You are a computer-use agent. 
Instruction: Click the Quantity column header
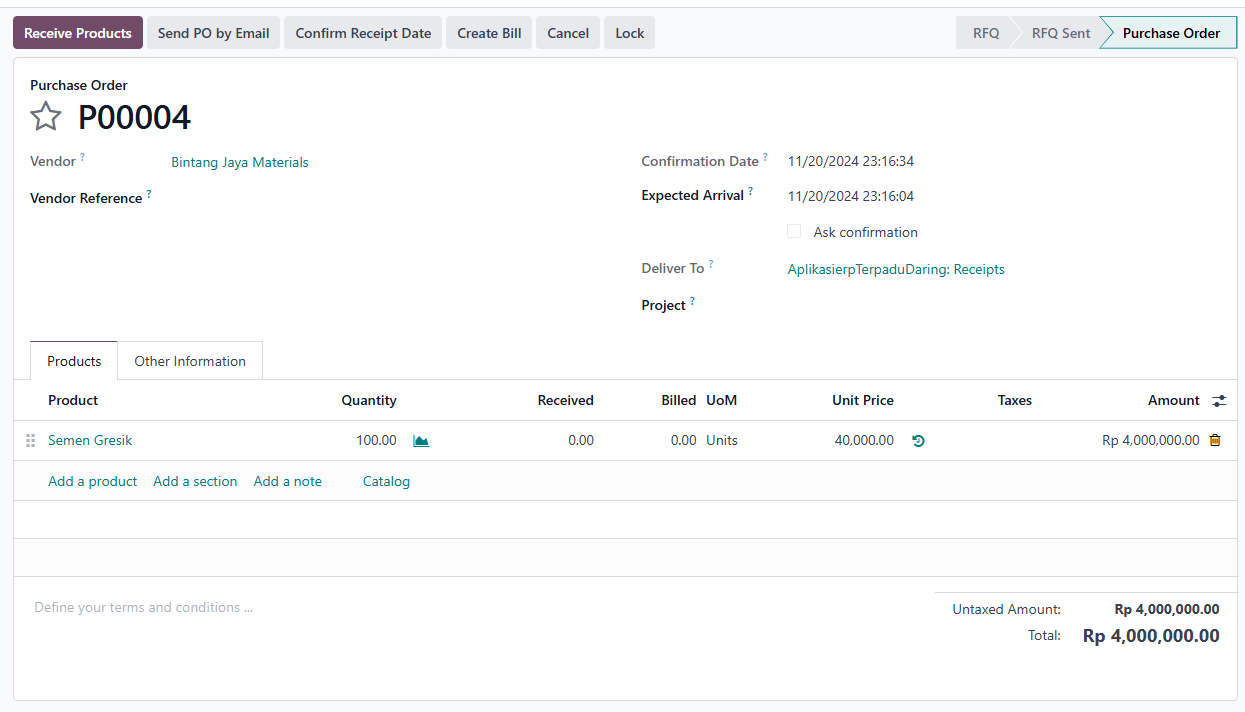coord(369,400)
